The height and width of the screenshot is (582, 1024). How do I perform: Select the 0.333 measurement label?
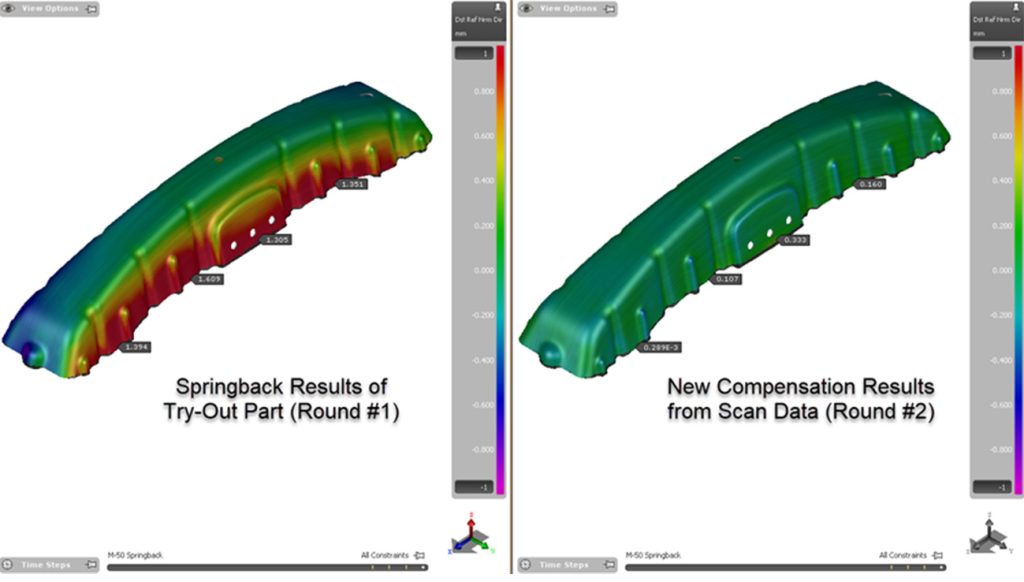pyautogui.click(x=795, y=241)
